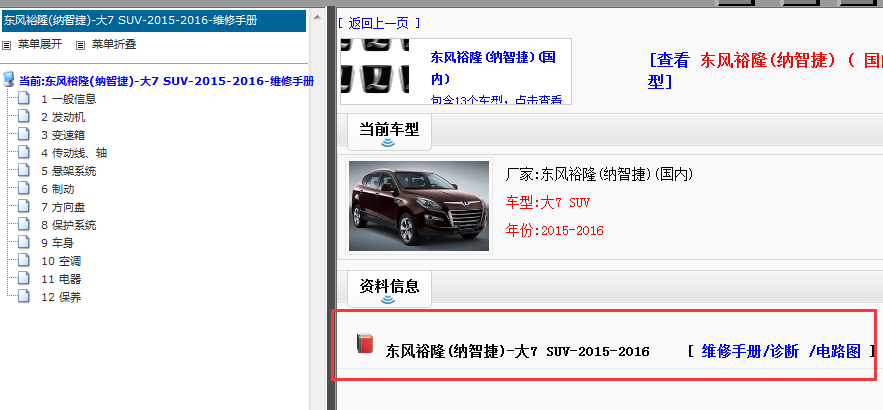
Task: Click the blue title bar 东风裕隆(纳智捷)-大7 SUV-2015-2016-维修手册
Action: (x=154, y=21)
